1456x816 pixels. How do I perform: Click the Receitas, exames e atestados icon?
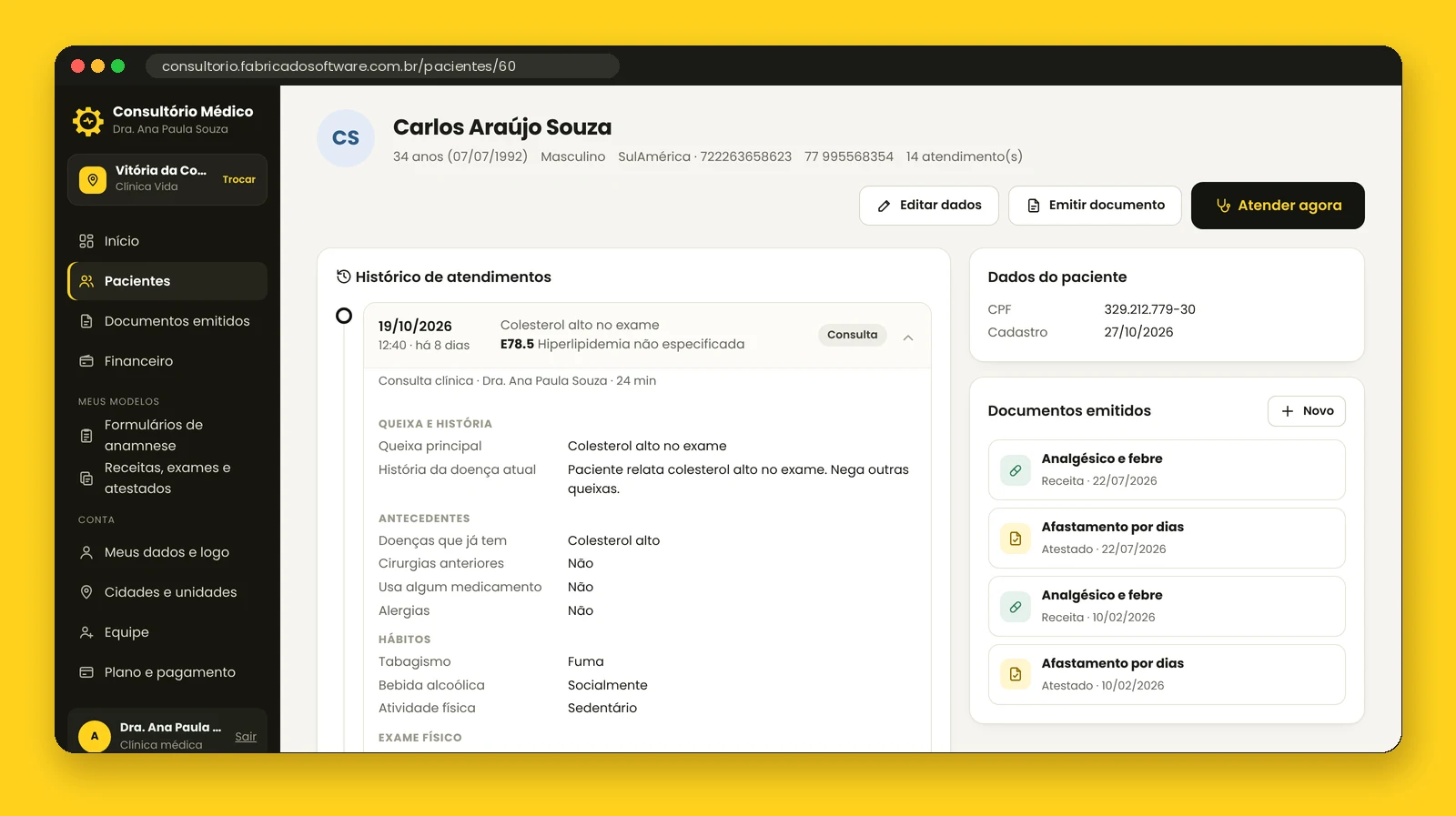click(x=86, y=479)
